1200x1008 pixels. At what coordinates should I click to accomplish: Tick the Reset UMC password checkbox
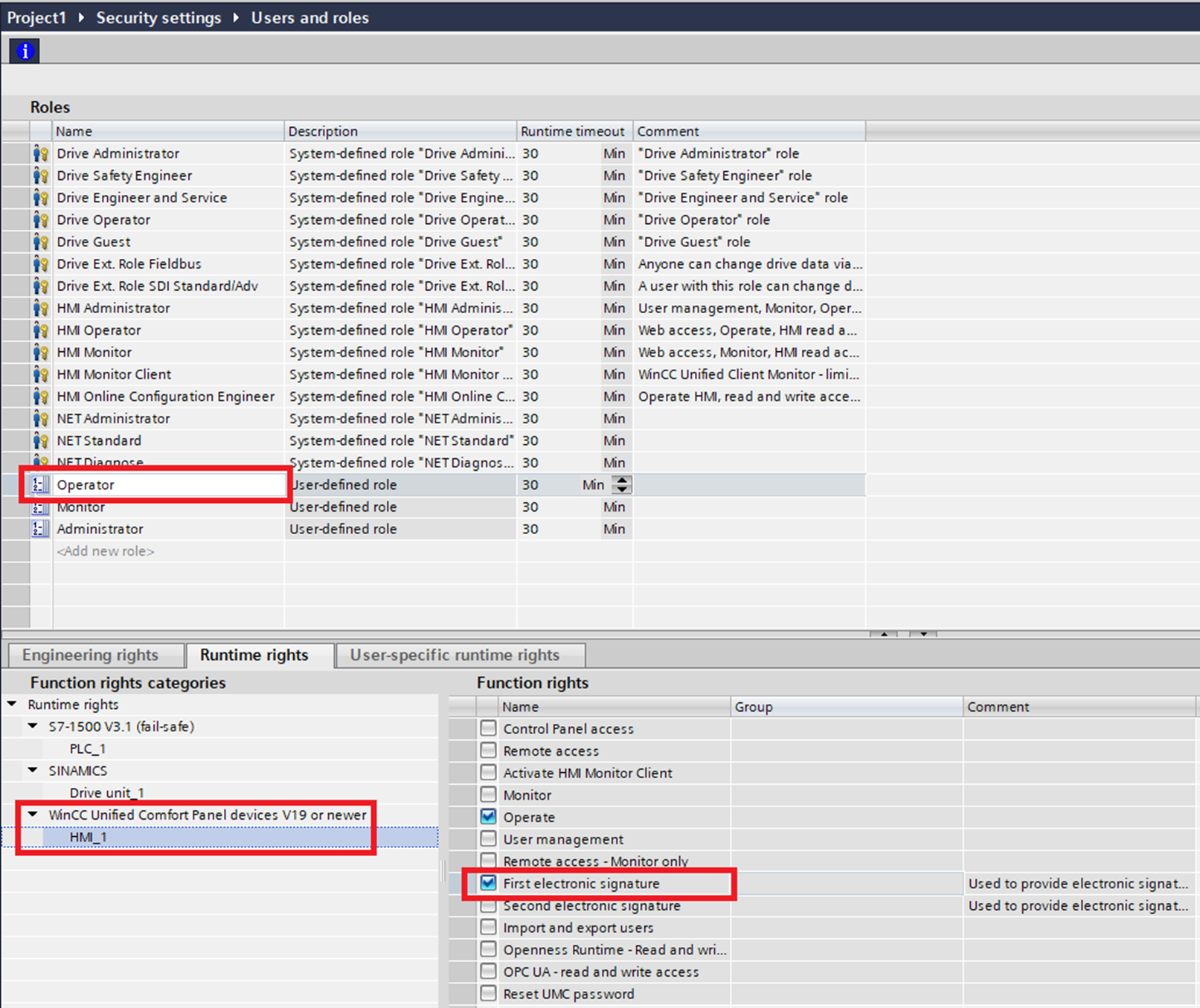coord(488,994)
